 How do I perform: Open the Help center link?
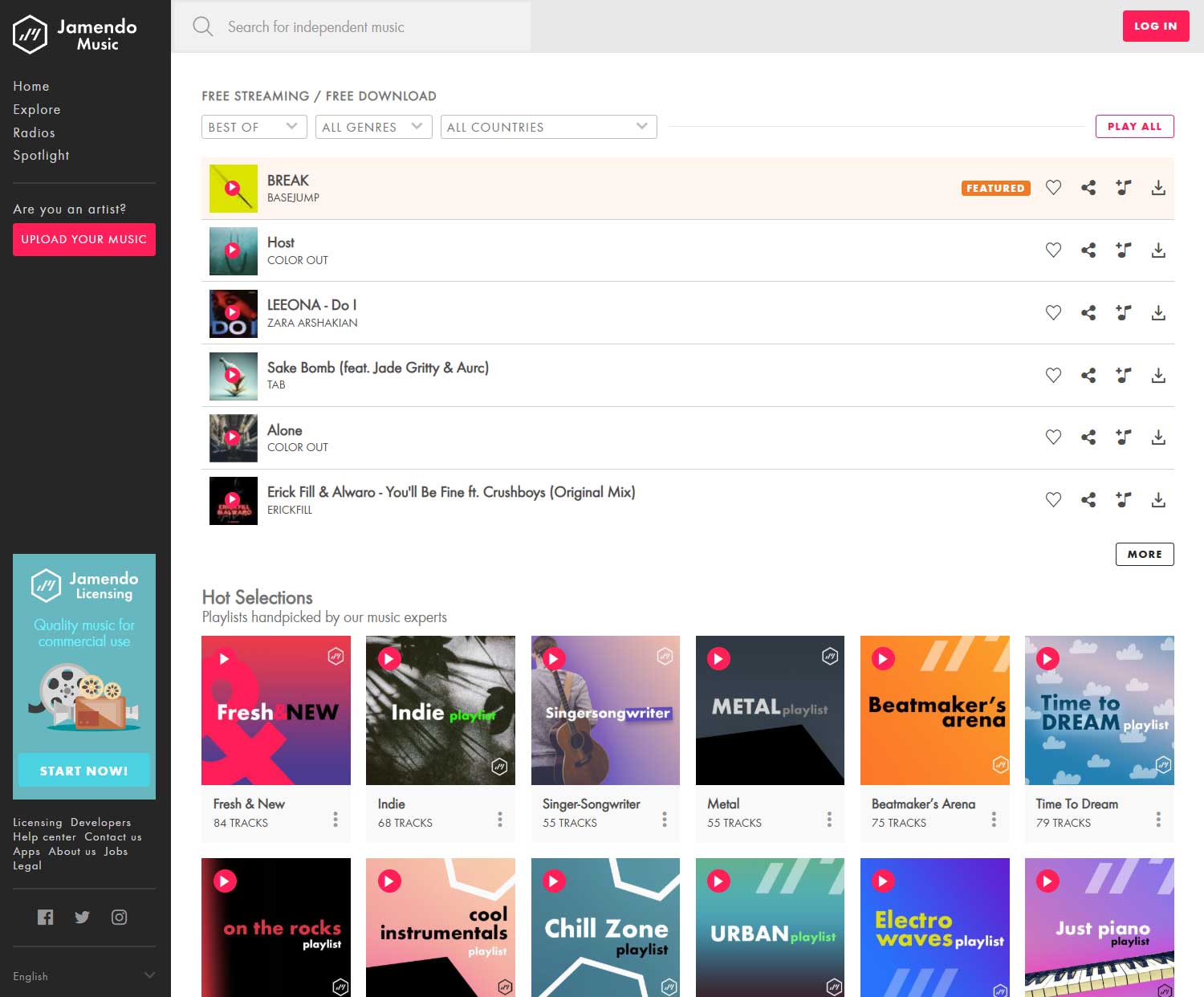(x=45, y=836)
